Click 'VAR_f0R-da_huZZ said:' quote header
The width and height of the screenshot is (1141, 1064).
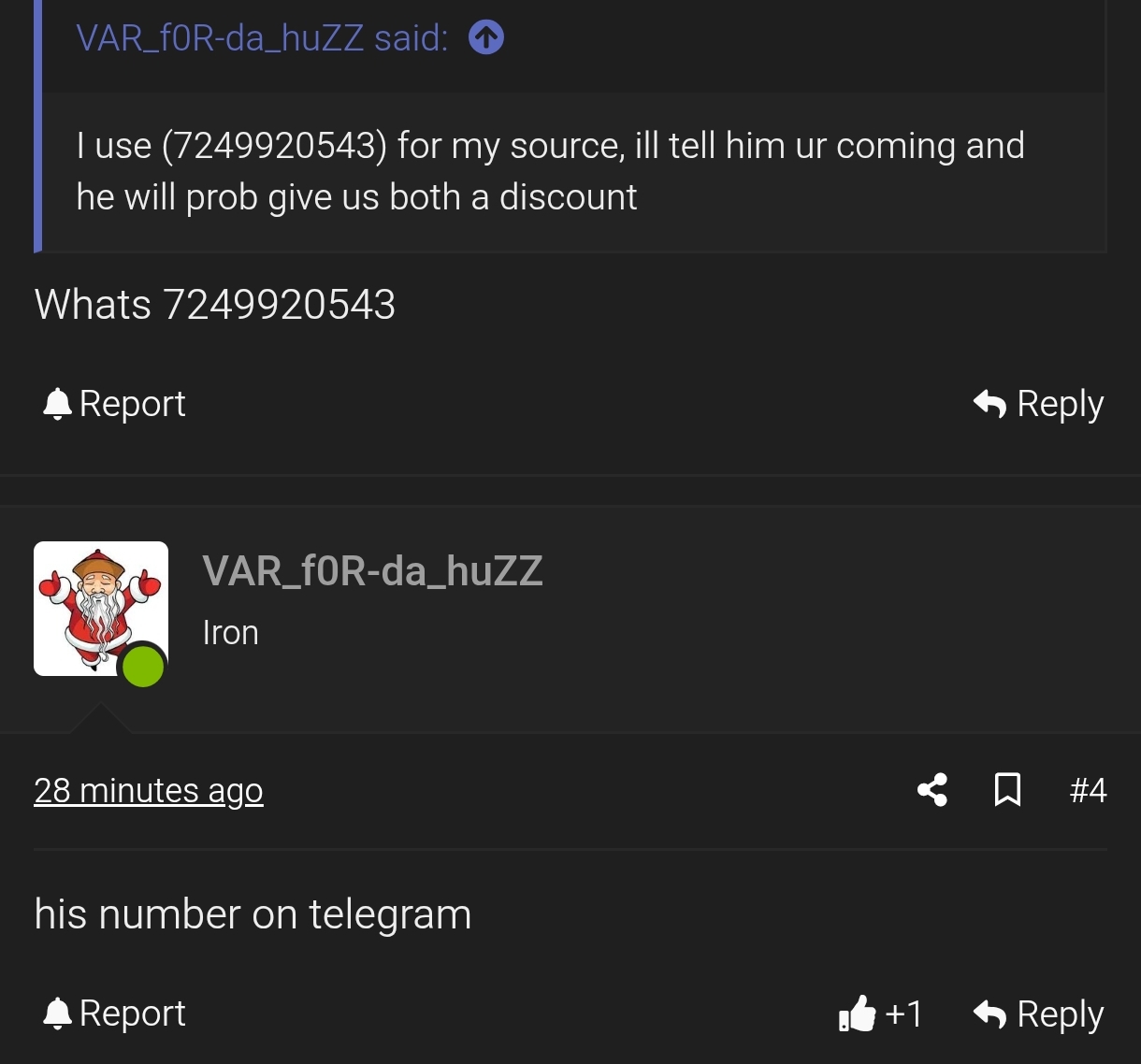262,38
